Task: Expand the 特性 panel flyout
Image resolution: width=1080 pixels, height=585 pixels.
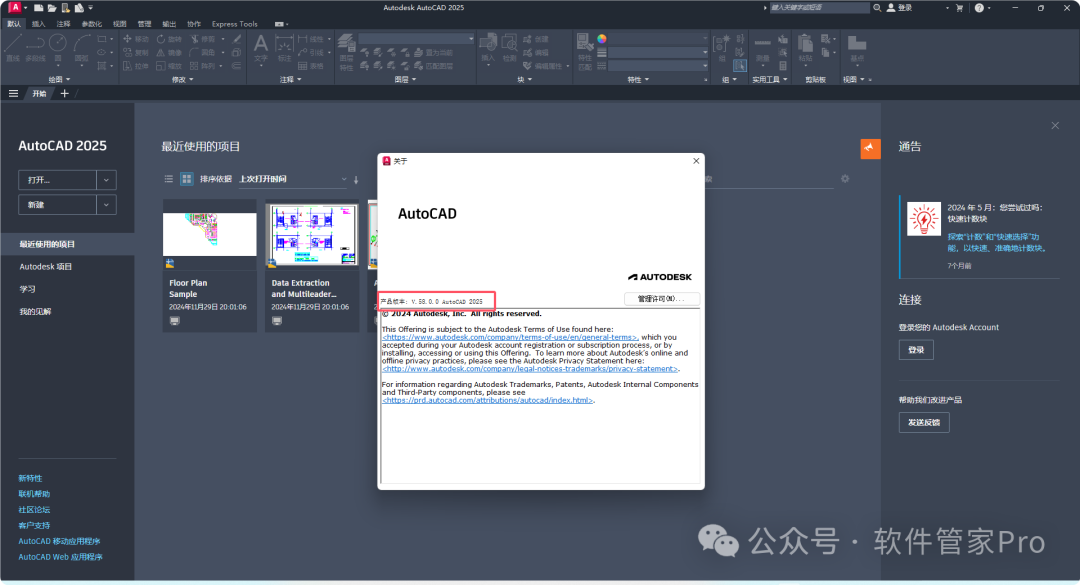Action: [638, 79]
